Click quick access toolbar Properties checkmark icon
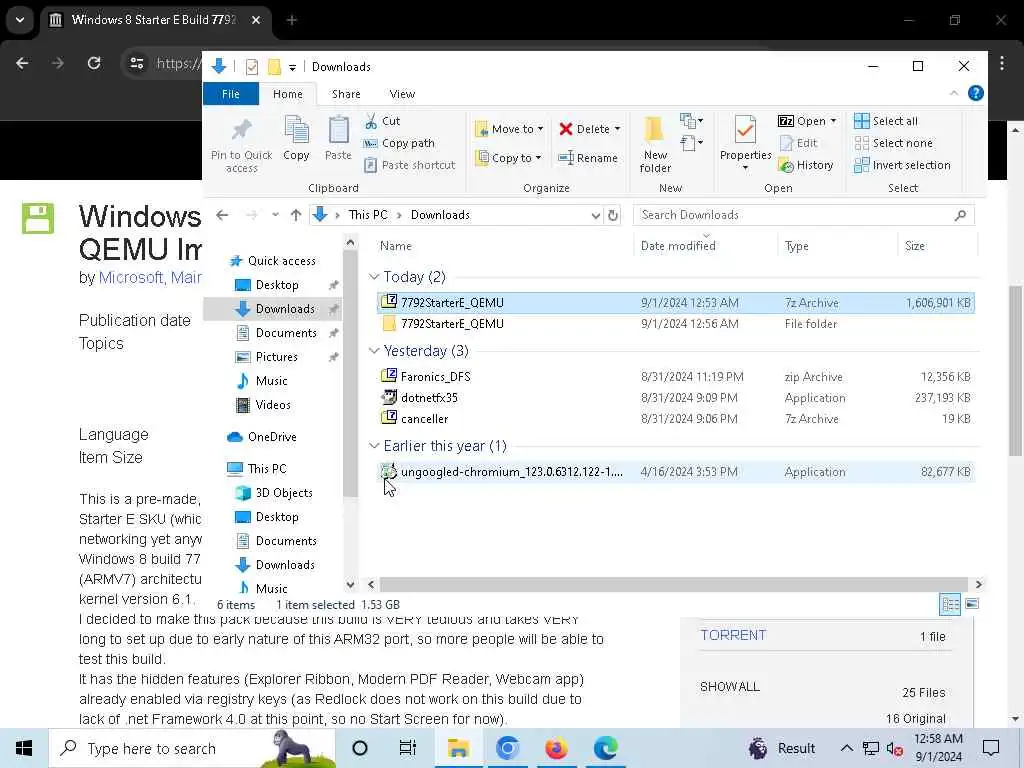Screen dimensions: 1024x768 252,67
